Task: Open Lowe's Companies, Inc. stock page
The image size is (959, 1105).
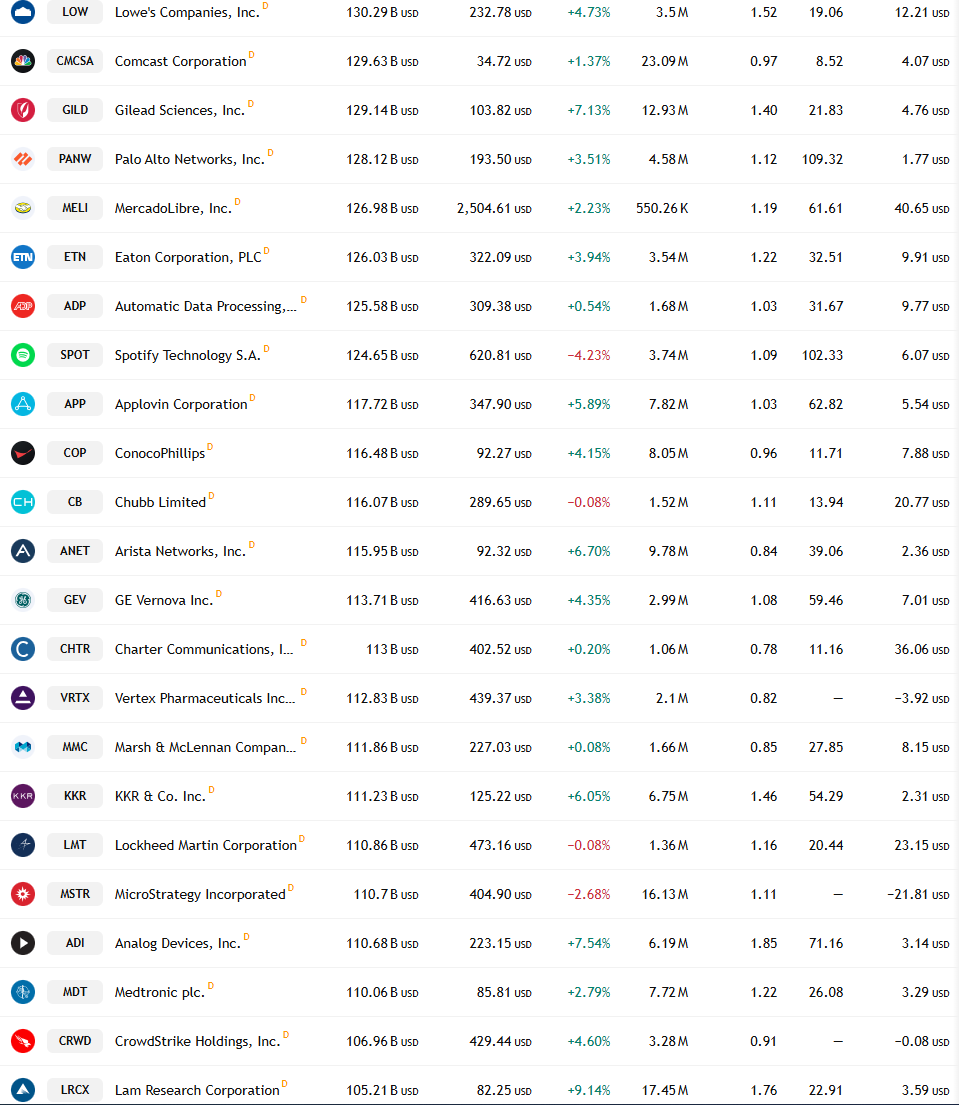Action: point(187,12)
